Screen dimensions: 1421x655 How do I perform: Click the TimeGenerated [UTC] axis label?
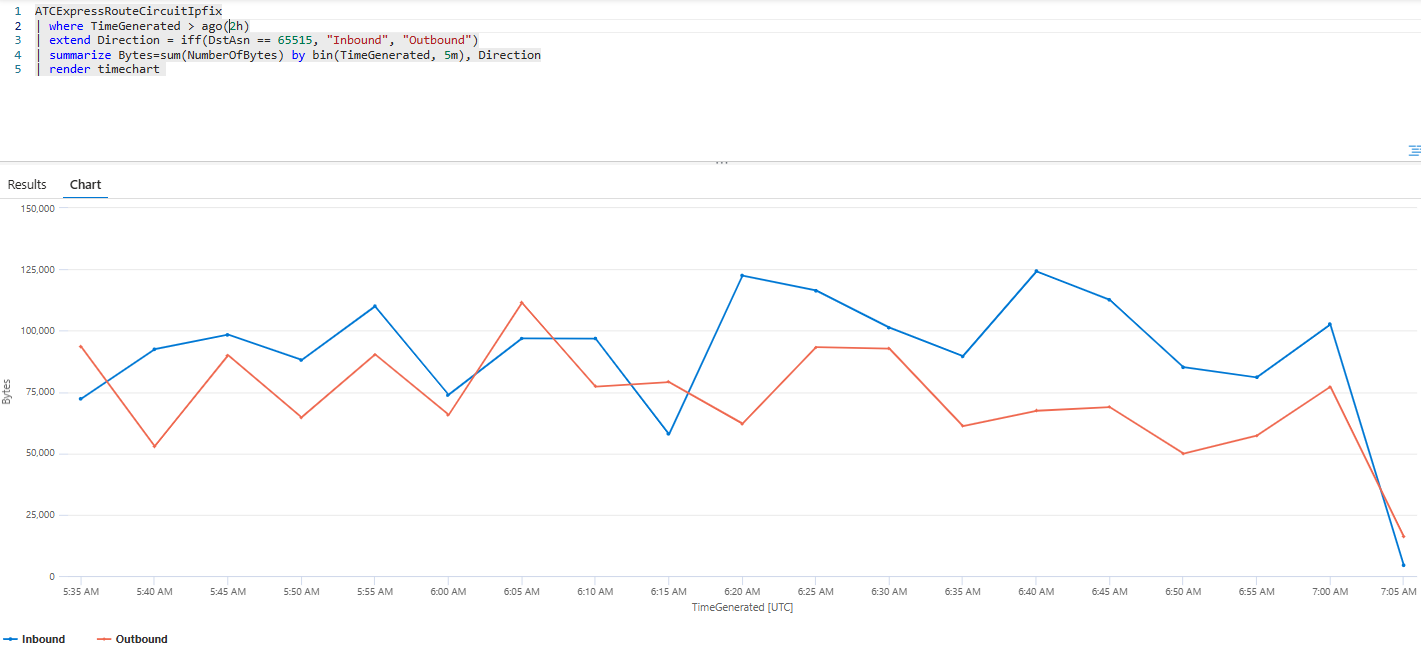[742, 607]
